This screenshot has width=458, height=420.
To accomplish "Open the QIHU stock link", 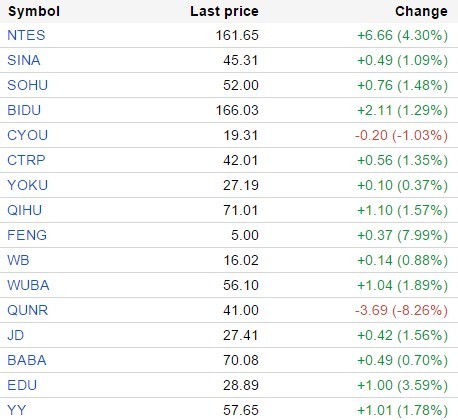I will [25, 210].
